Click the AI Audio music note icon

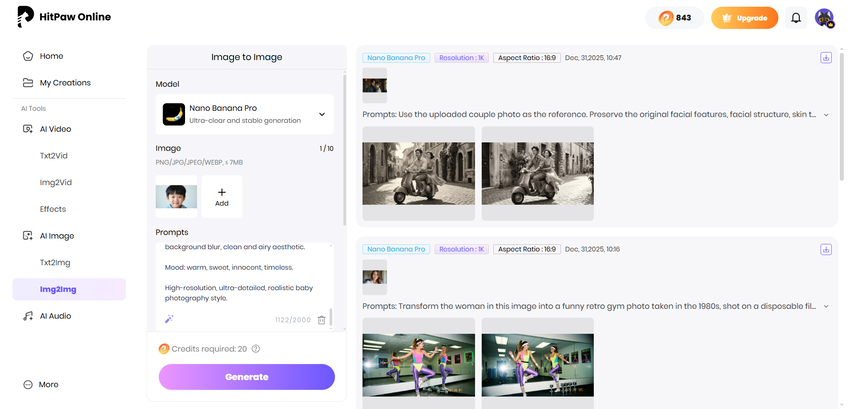click(28, 316)
